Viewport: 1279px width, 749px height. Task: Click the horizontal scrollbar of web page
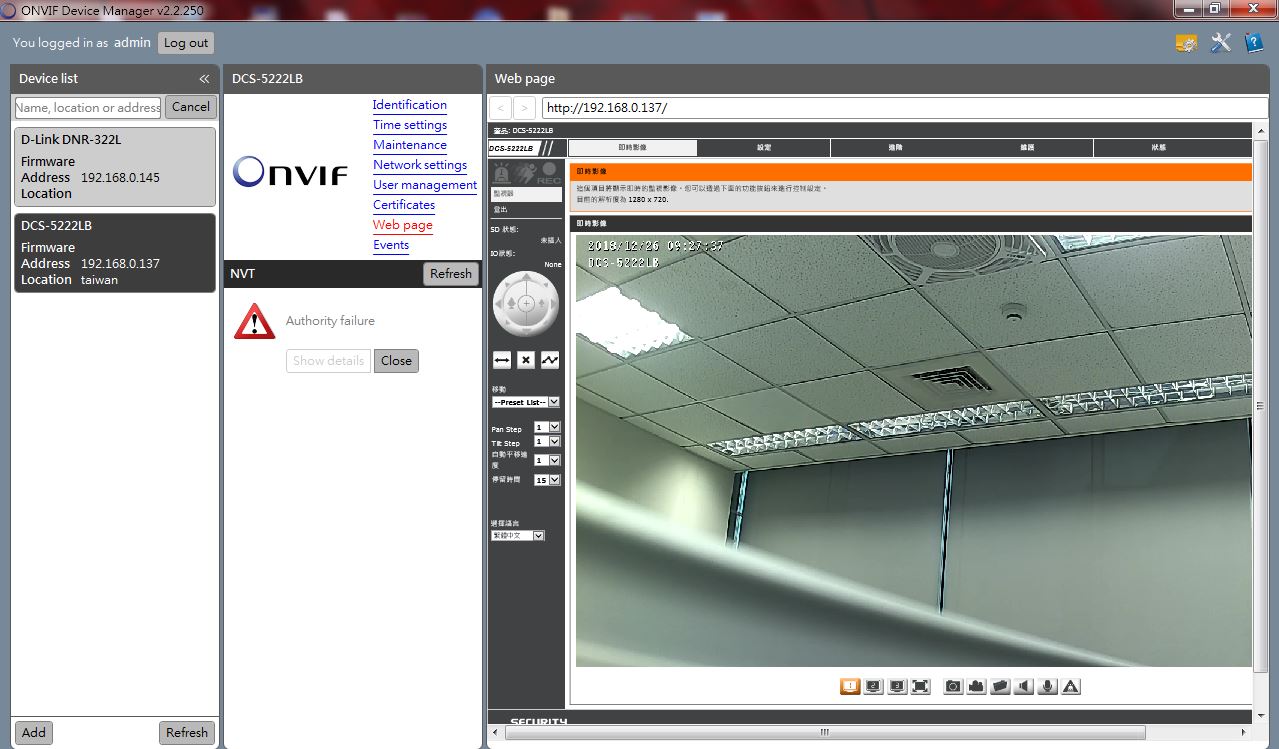pyautogui.click(x=824, y=733)
